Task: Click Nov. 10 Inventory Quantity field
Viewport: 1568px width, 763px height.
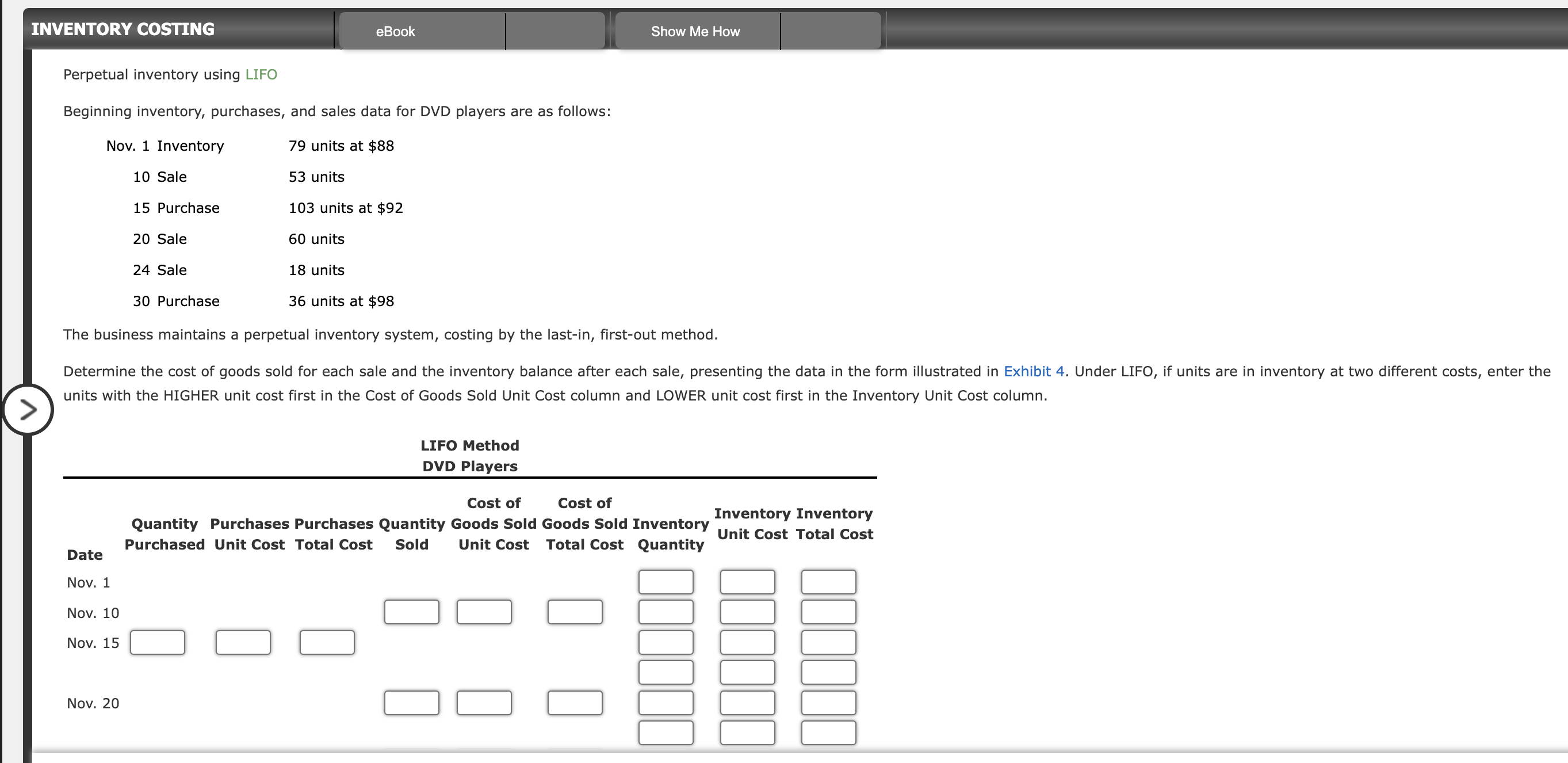Action: (x=666, y=612)
